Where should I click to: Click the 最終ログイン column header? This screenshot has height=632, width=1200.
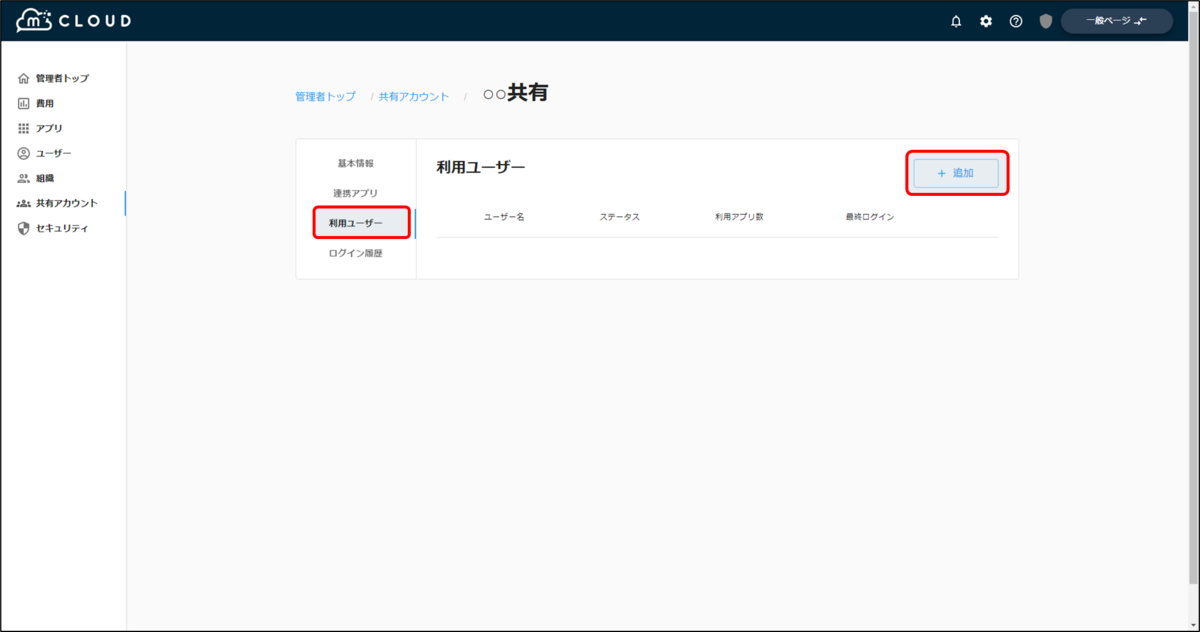(870, 217)
